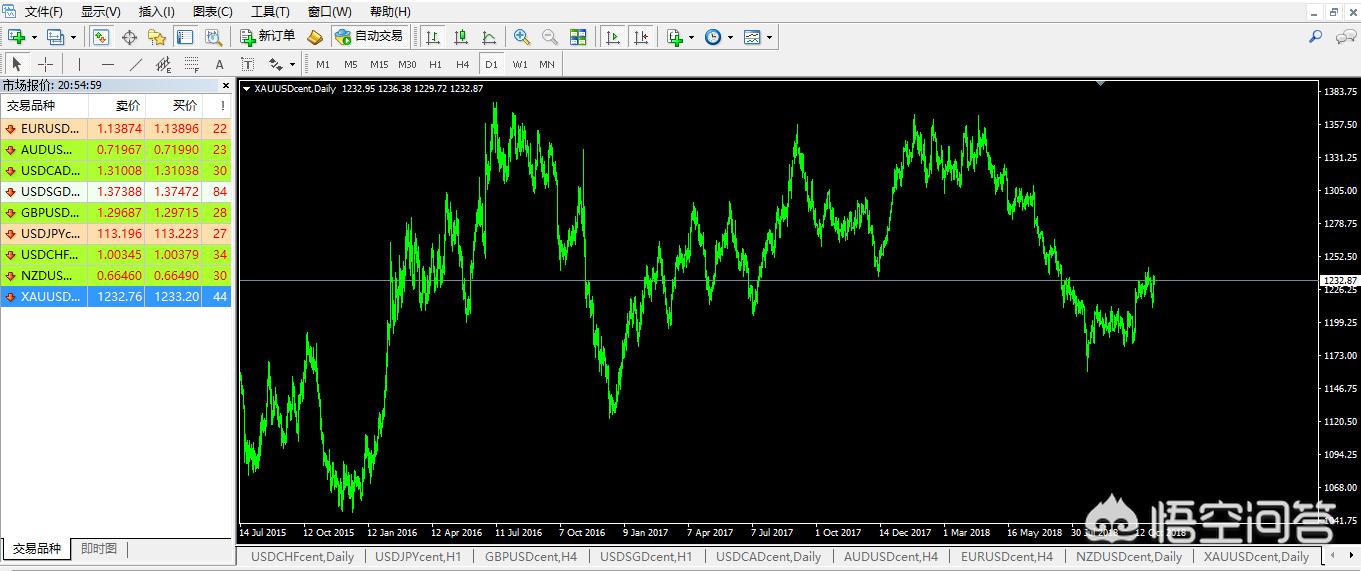Toggle the 自动交易 auto trading button
This screenshot has width=1361, height=571.
pyautogui.click(x=369, y=37)
